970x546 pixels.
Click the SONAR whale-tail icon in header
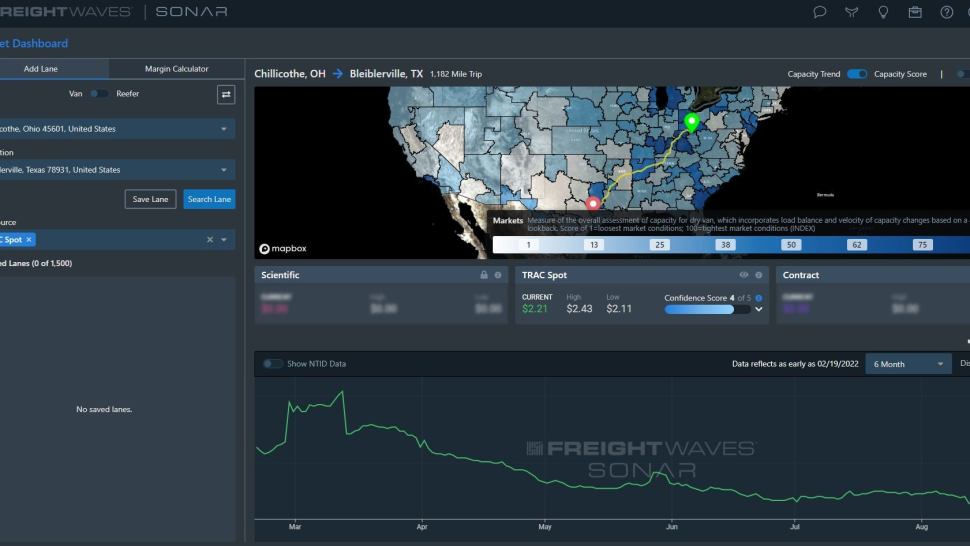[852, 12]
